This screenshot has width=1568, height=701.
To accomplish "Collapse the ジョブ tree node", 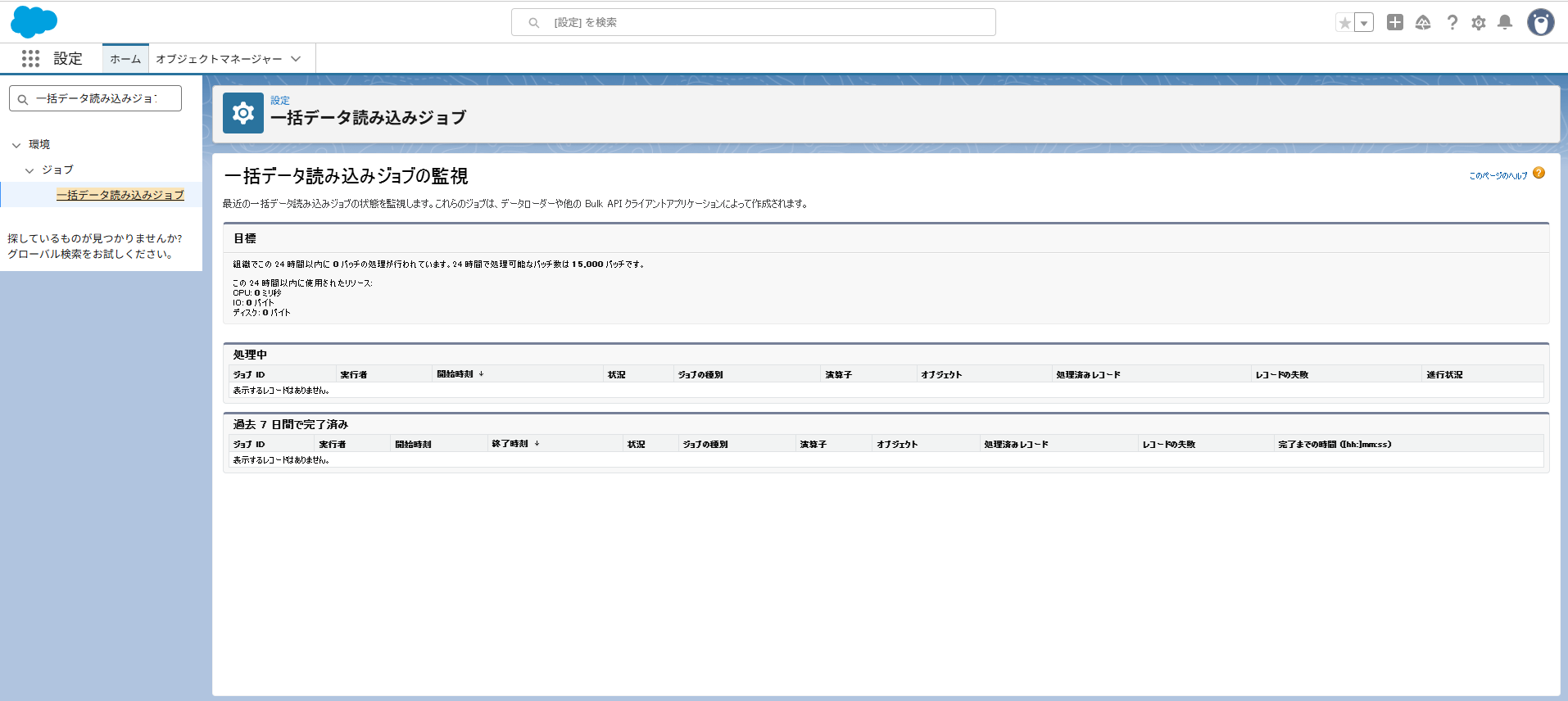I will click(29, 170).
